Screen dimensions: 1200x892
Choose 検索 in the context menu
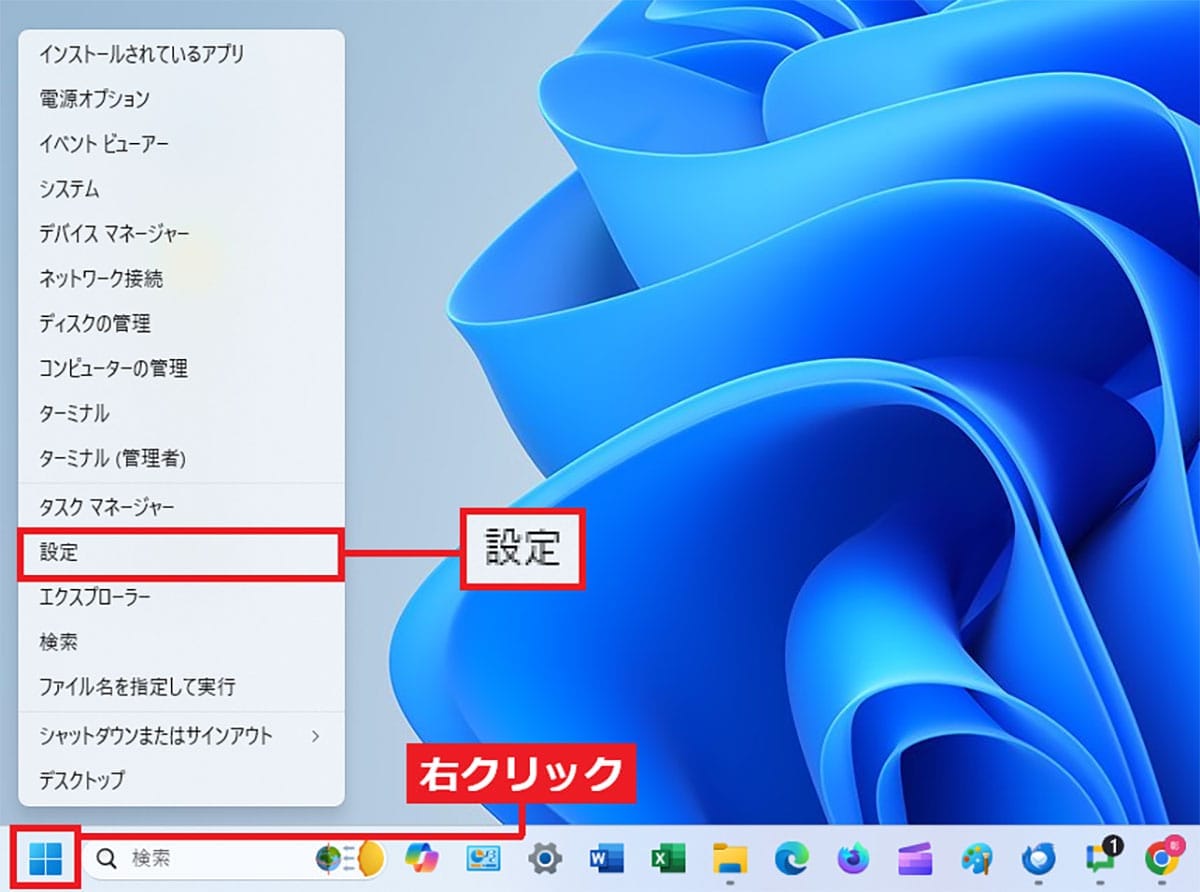coord(181,641)
